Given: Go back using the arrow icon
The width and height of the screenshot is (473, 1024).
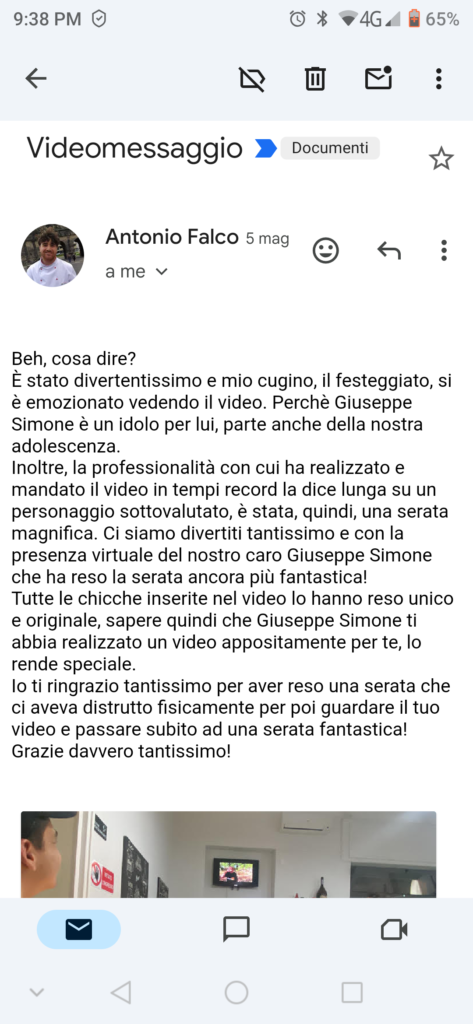Looking at the screenshot, I should click(x=36, y=79).
